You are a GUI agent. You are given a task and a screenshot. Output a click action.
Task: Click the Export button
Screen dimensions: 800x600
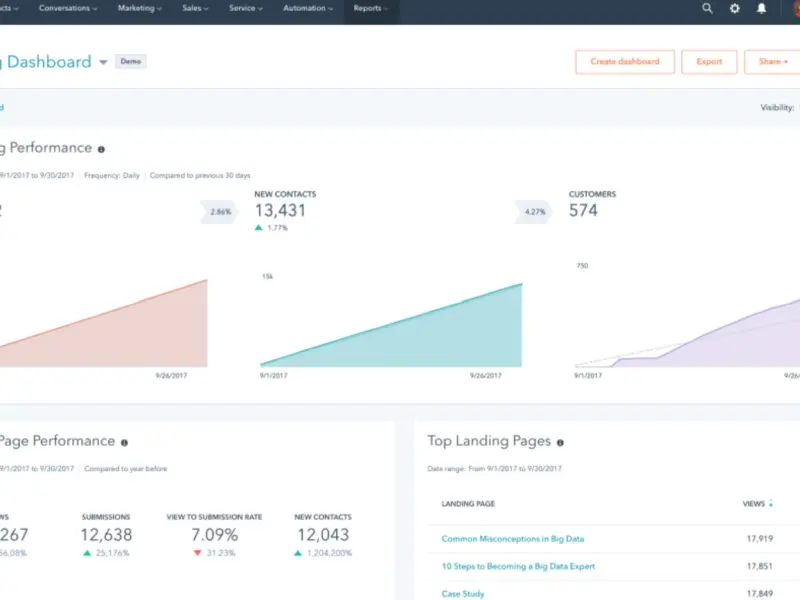click(x=709, y=62)
